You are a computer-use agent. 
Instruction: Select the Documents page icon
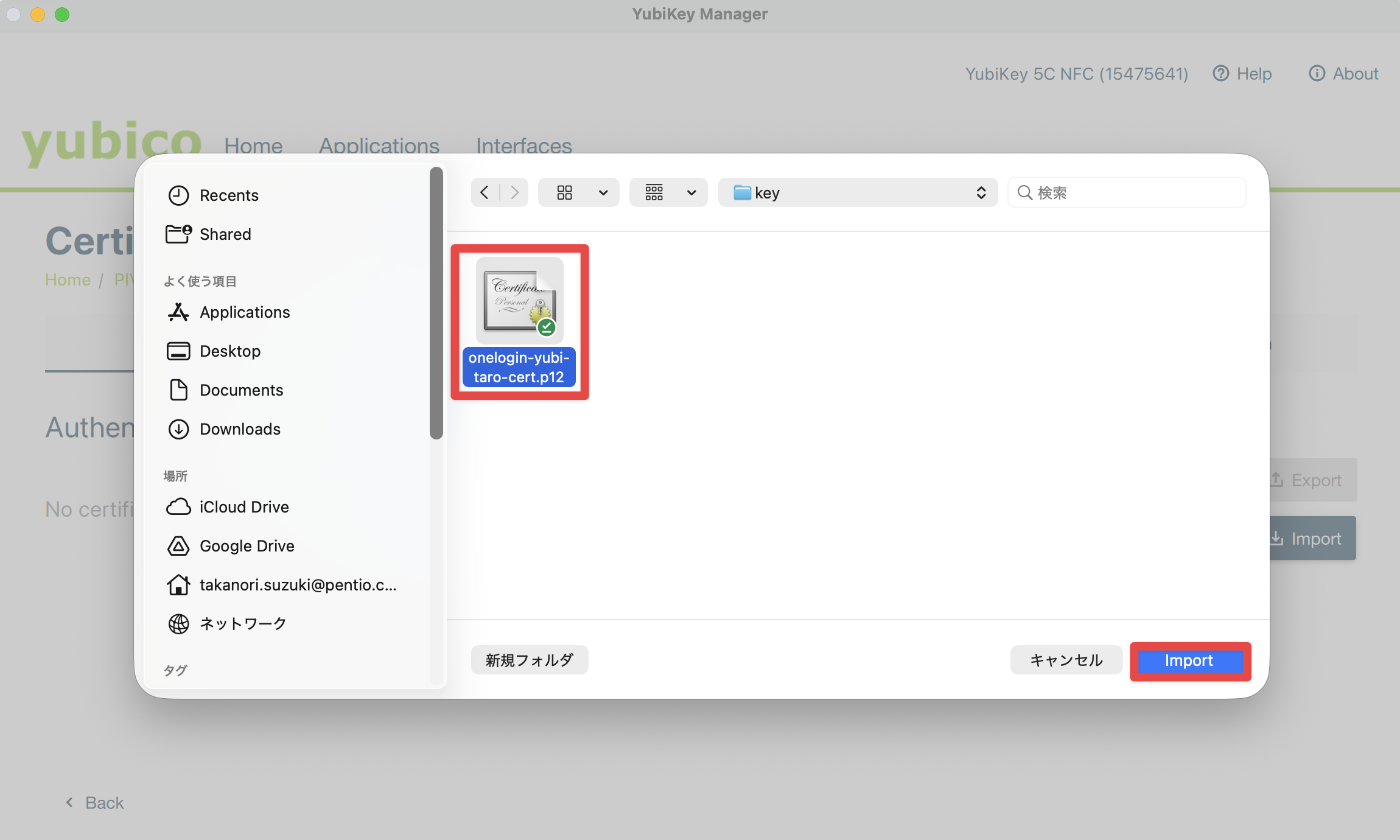(x=178, y=390)
